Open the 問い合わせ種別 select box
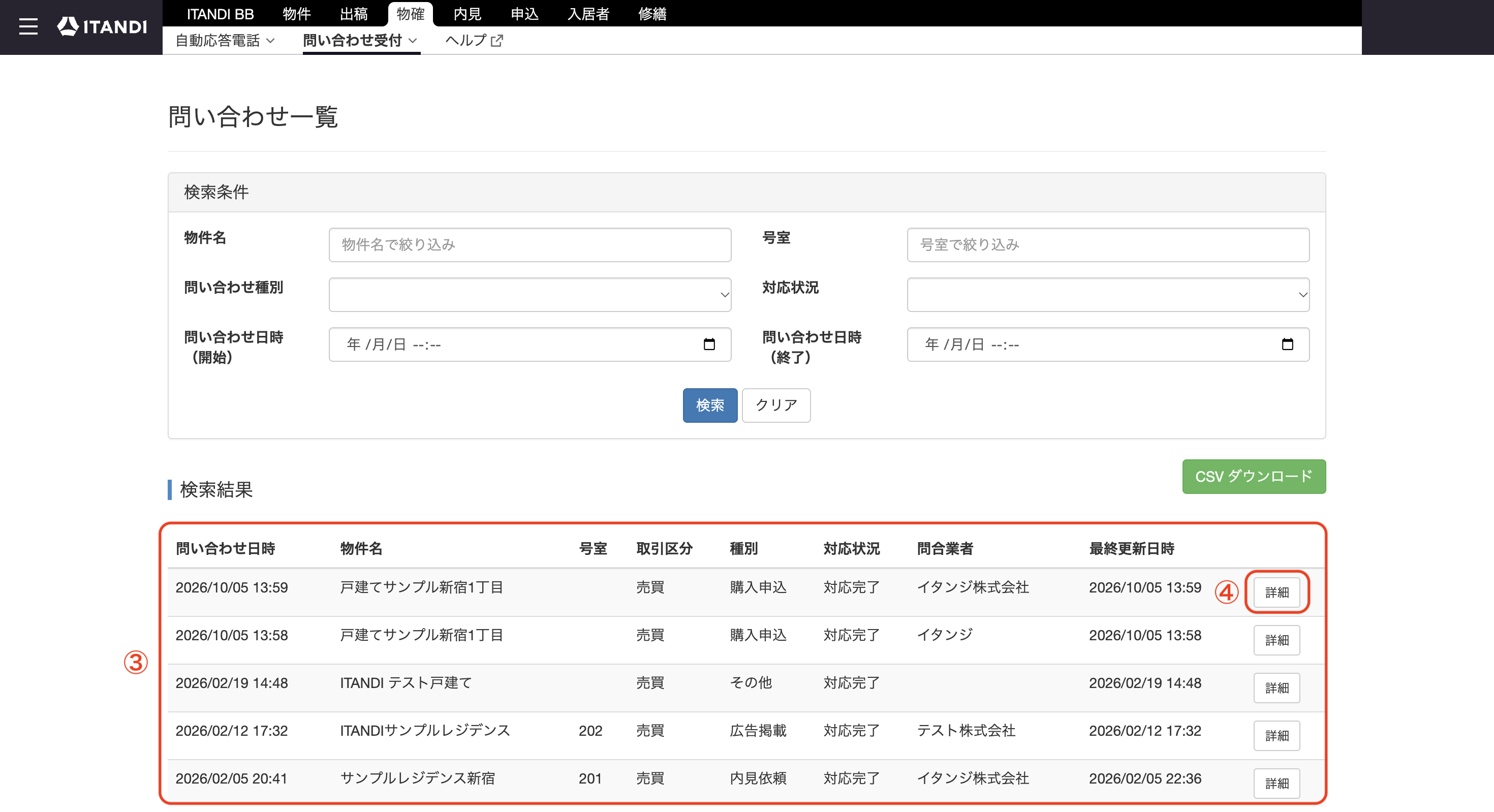The height and width of the screenshot is (812, 1494). click(530, 295)
